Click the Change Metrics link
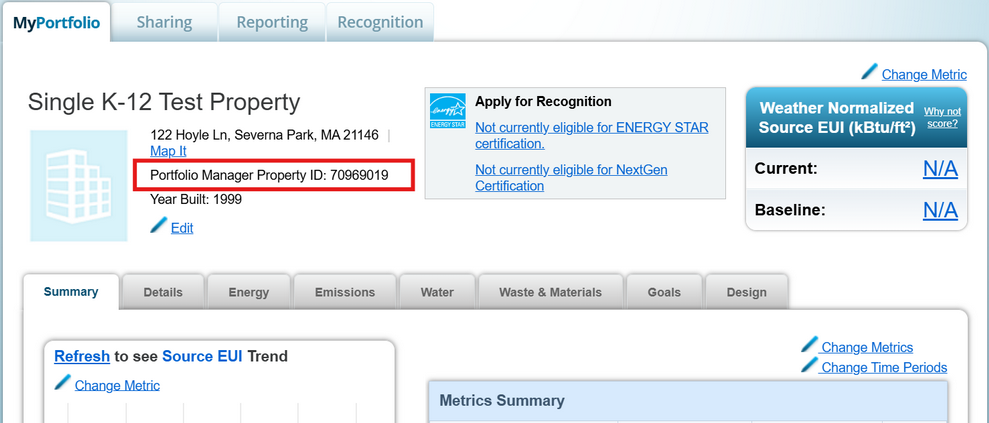989x423 pixels. click(867, 348)
